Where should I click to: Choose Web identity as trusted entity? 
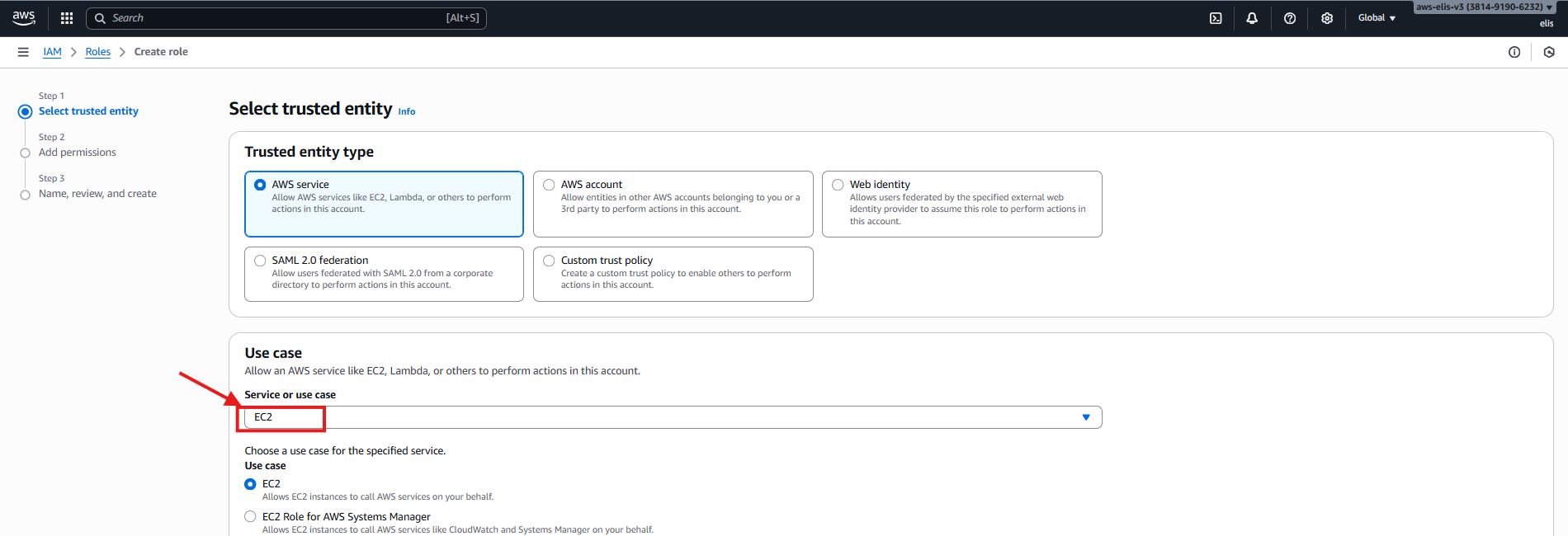(x=838, y=185)
